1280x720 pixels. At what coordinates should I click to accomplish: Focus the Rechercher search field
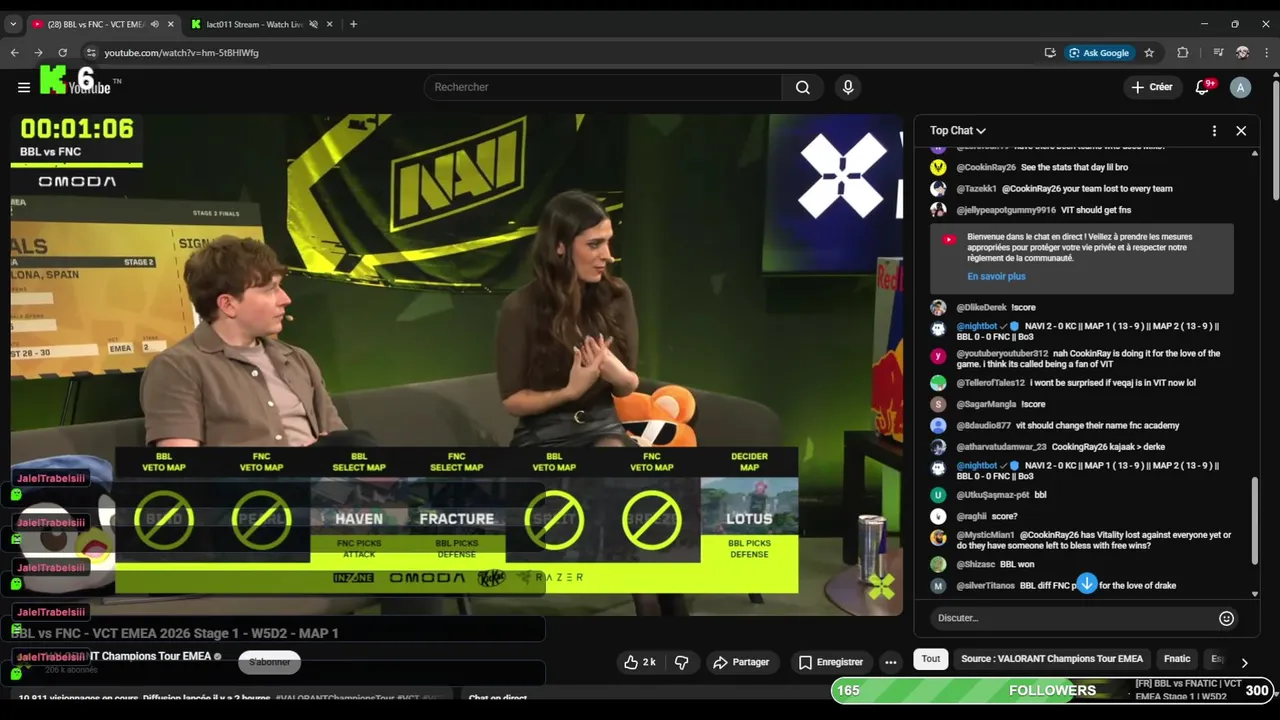603,87
